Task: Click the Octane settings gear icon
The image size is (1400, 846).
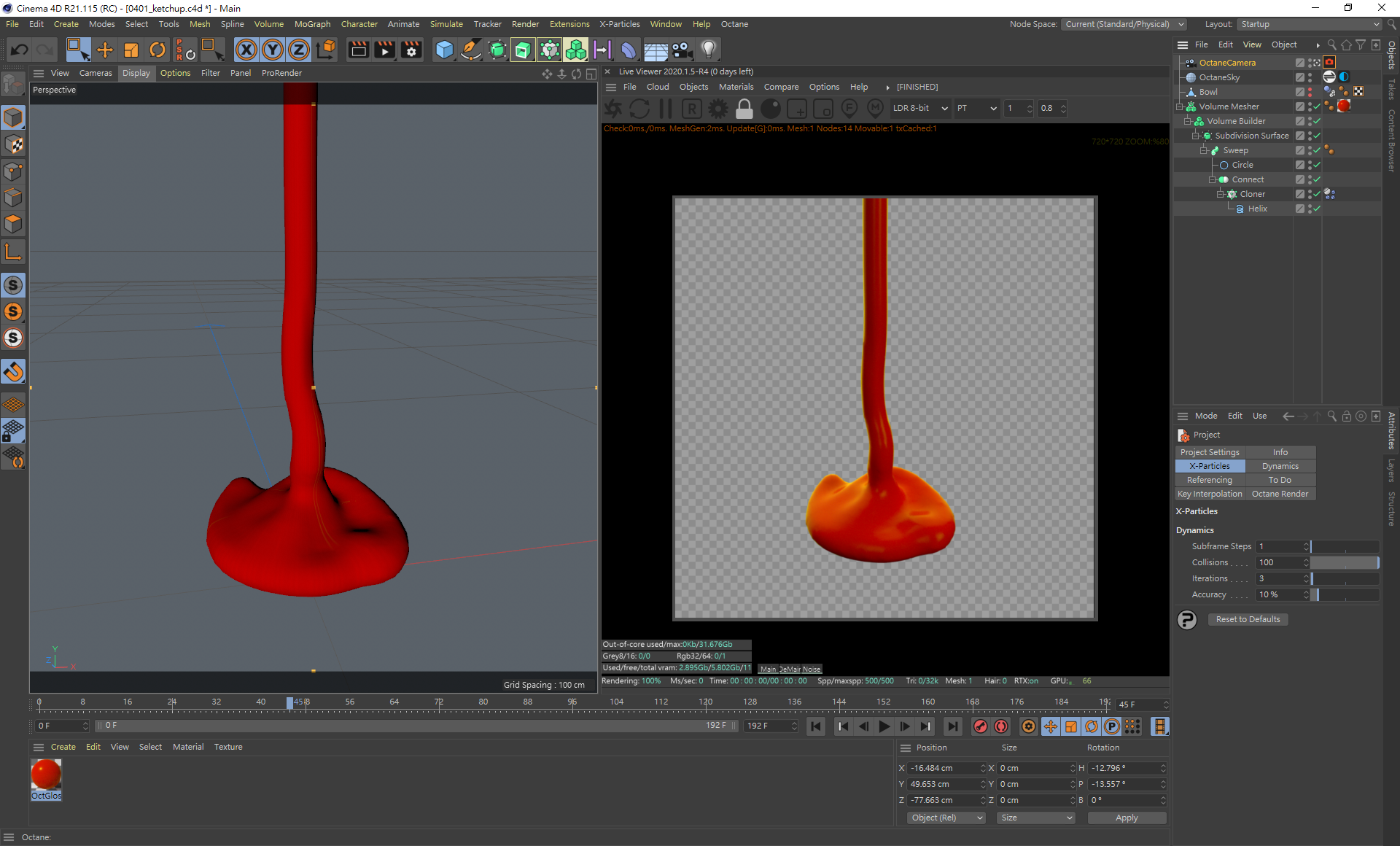Action: pos(718,109)
